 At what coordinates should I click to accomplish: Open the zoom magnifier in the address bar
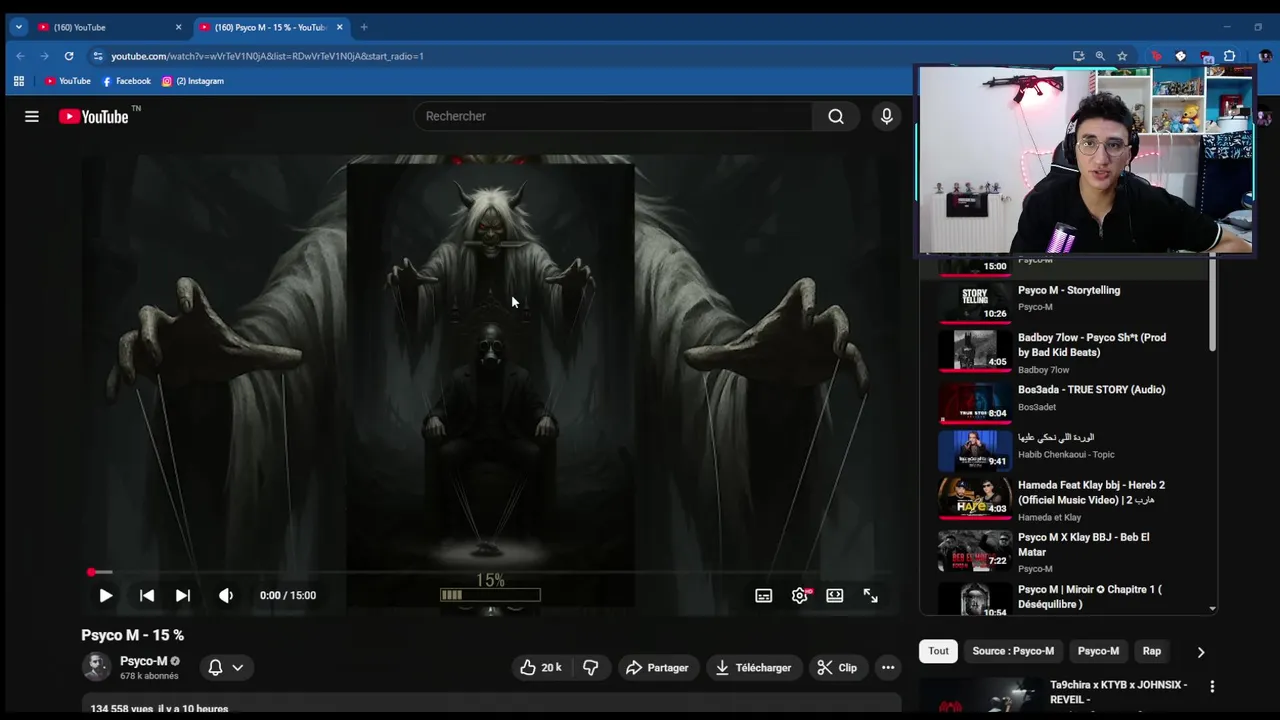point(1100,56)
